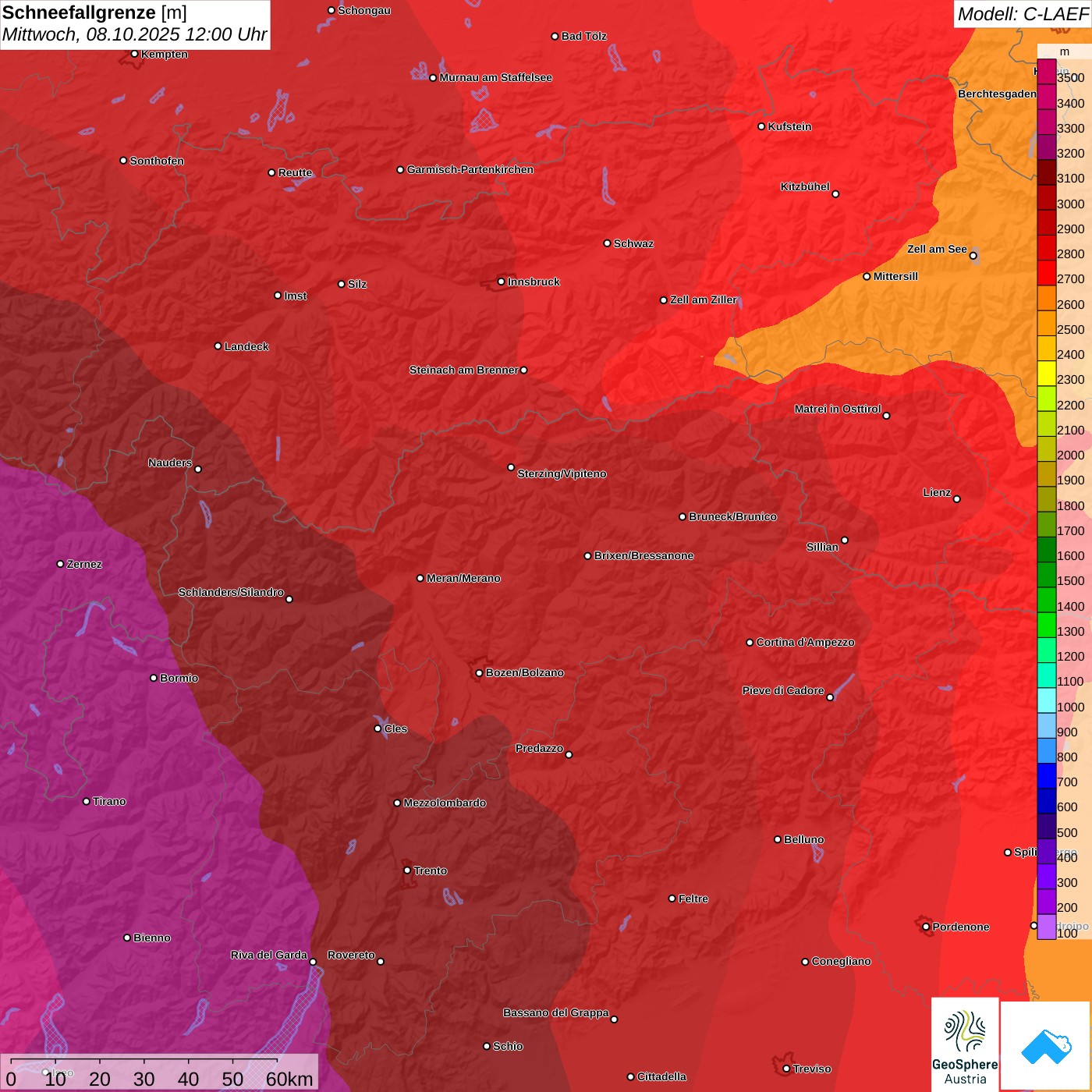Click the 'Modell: C-LAEF' label
The width and height of the screenshot is (1092, 1092).
pos(1023,13)
